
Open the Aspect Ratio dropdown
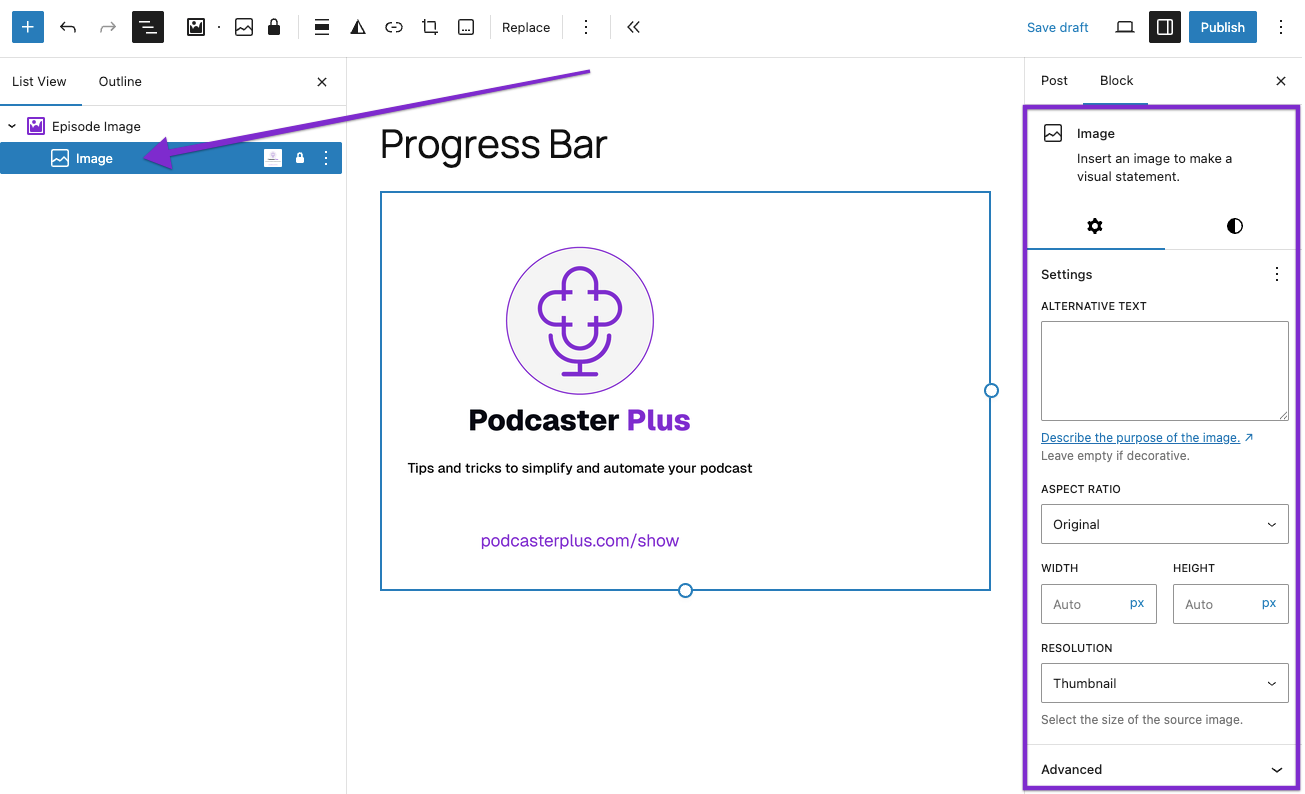[1164, 524]
